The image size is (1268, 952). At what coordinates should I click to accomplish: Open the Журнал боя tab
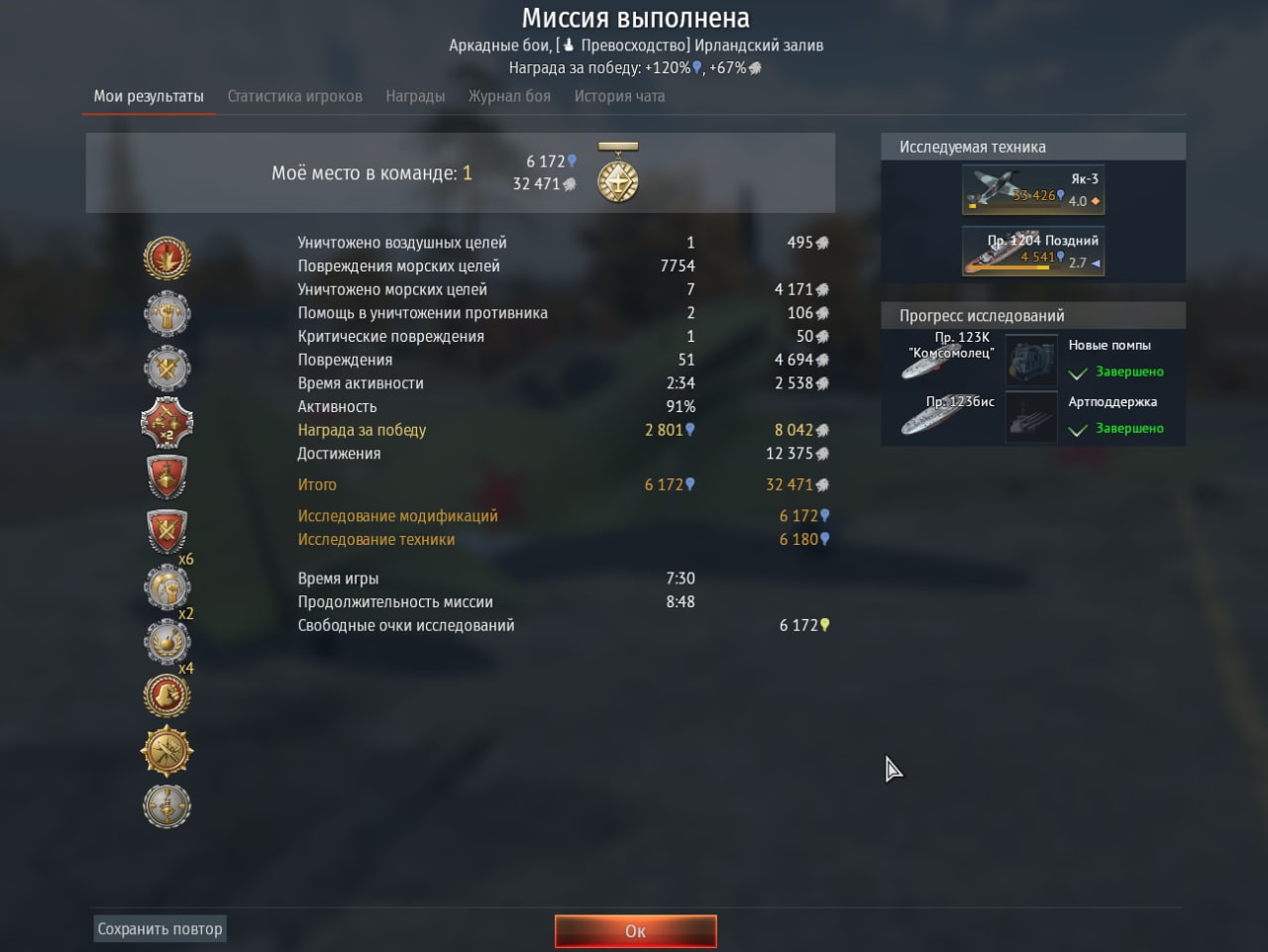[x=509, y=96]
